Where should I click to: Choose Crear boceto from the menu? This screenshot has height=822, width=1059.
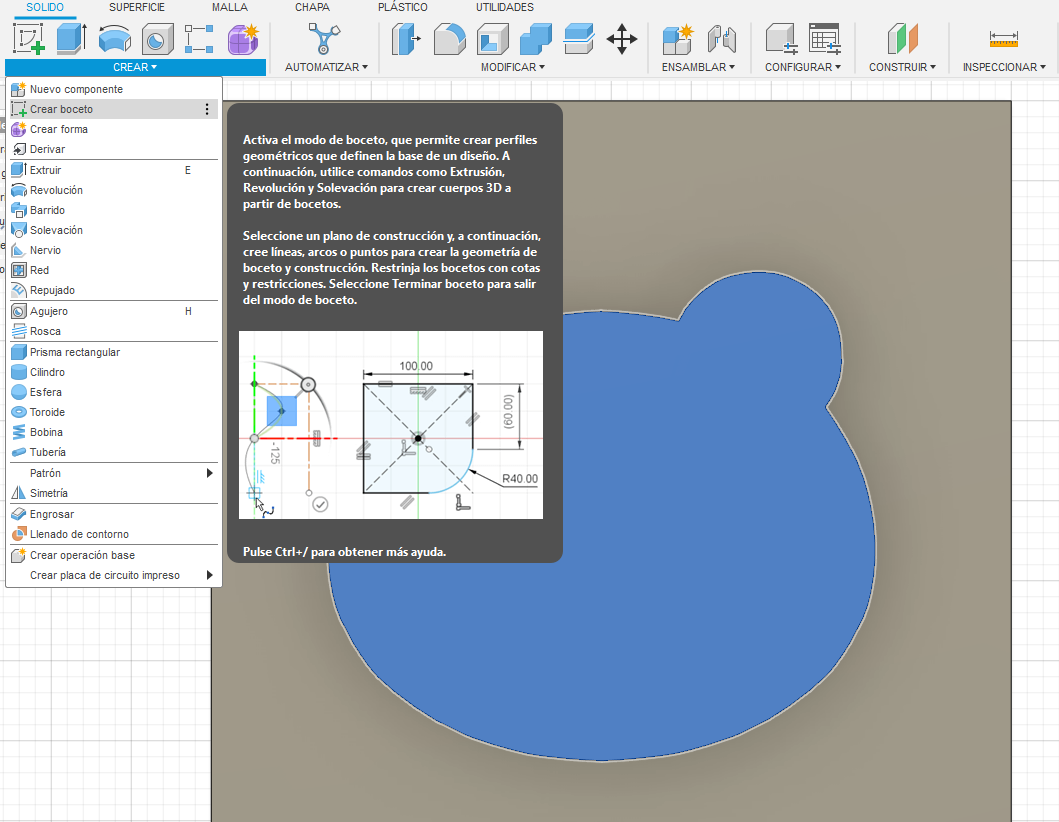pyautogui.click(x=113, y=109)
